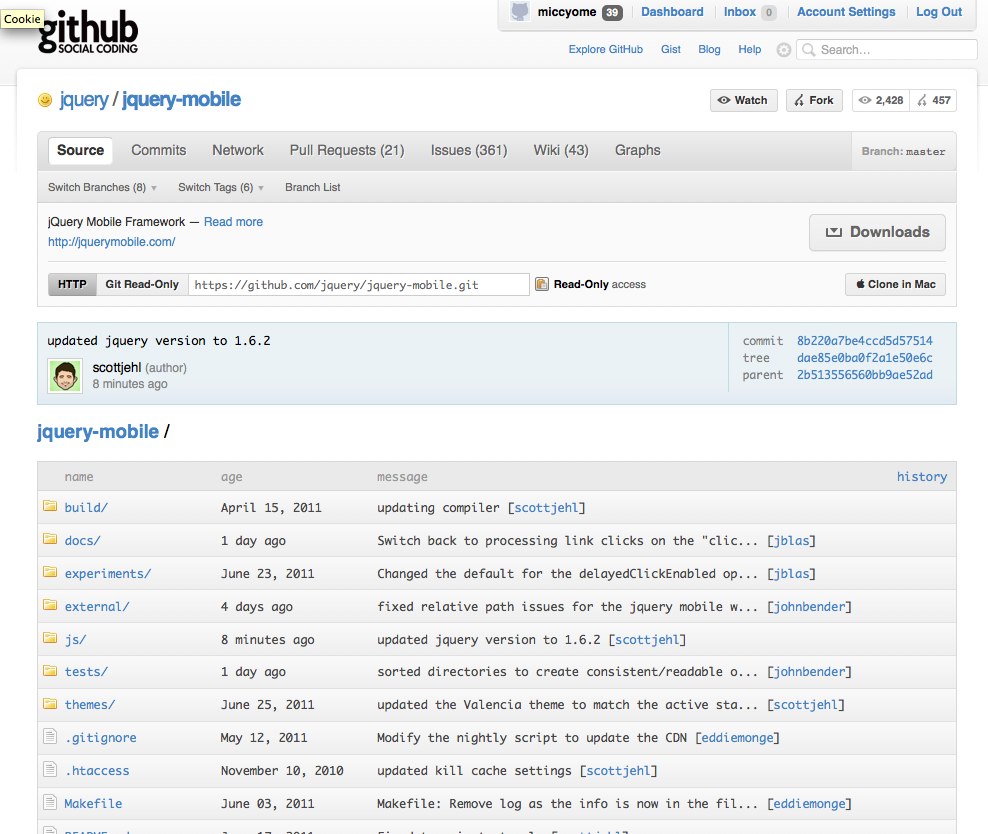Screen dimensions: 988x834
Task: Open Wiki (43) tab
Action: 561,151
